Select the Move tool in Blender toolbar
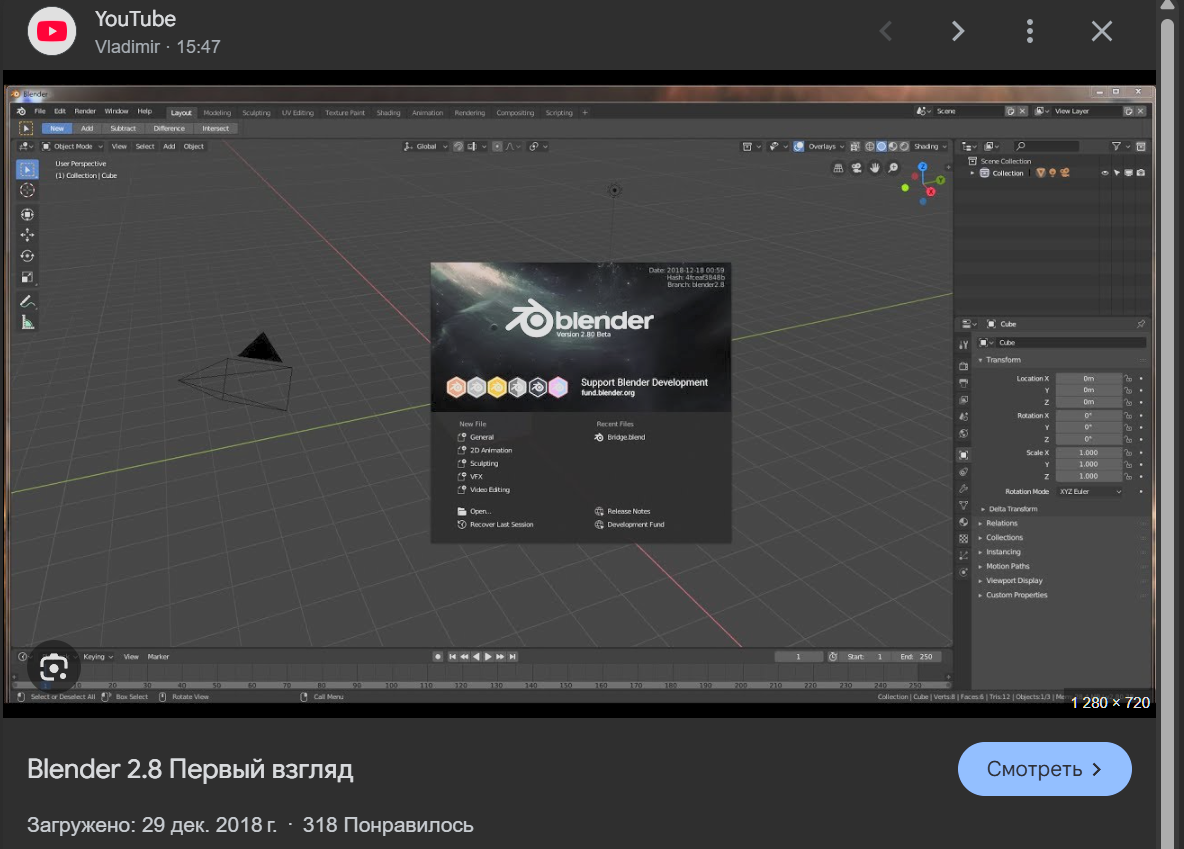The height and width of the screenshot is (849, 1184). click(x=27, y=235)
